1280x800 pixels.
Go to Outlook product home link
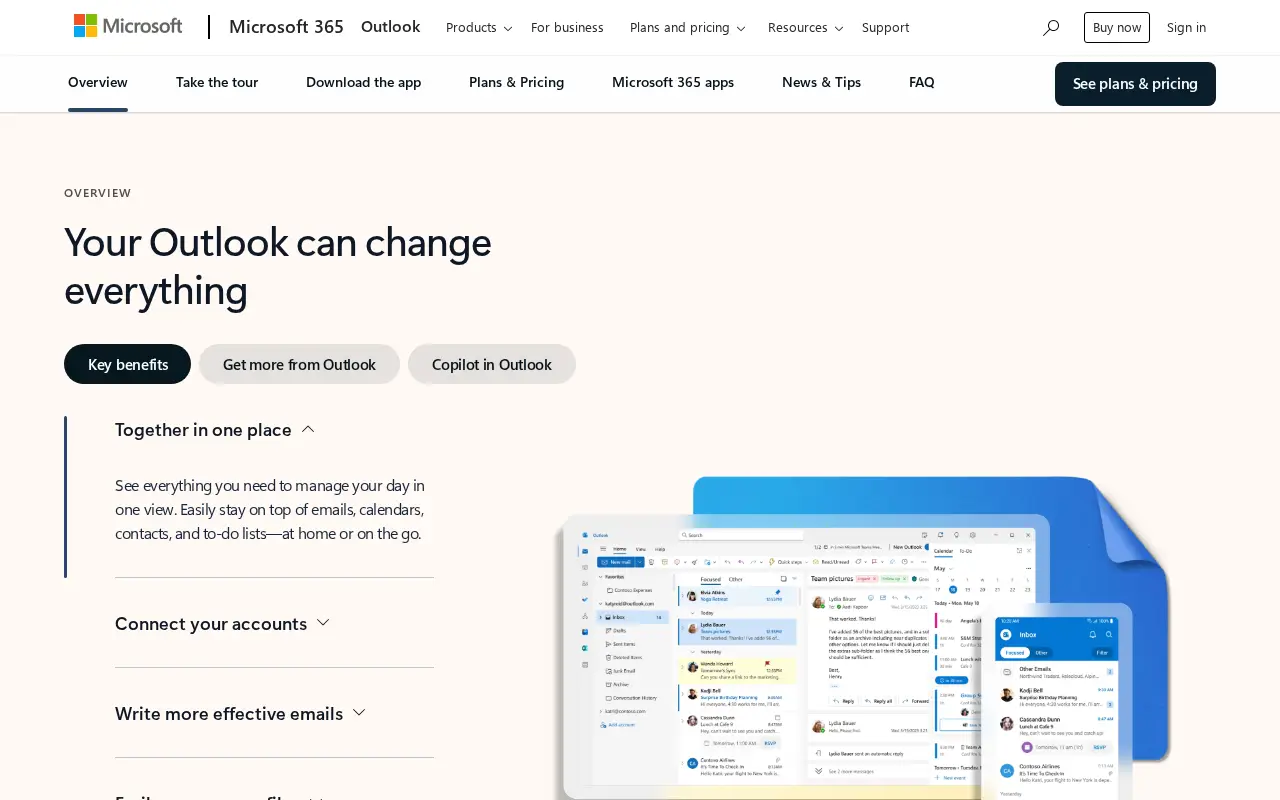click(x=390, y=27)
